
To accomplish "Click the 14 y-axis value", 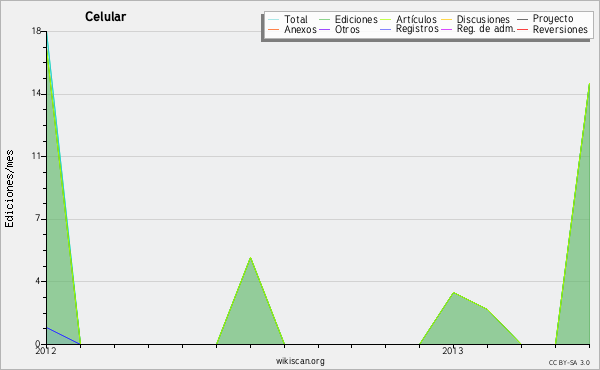I will [x=36, y=93].
